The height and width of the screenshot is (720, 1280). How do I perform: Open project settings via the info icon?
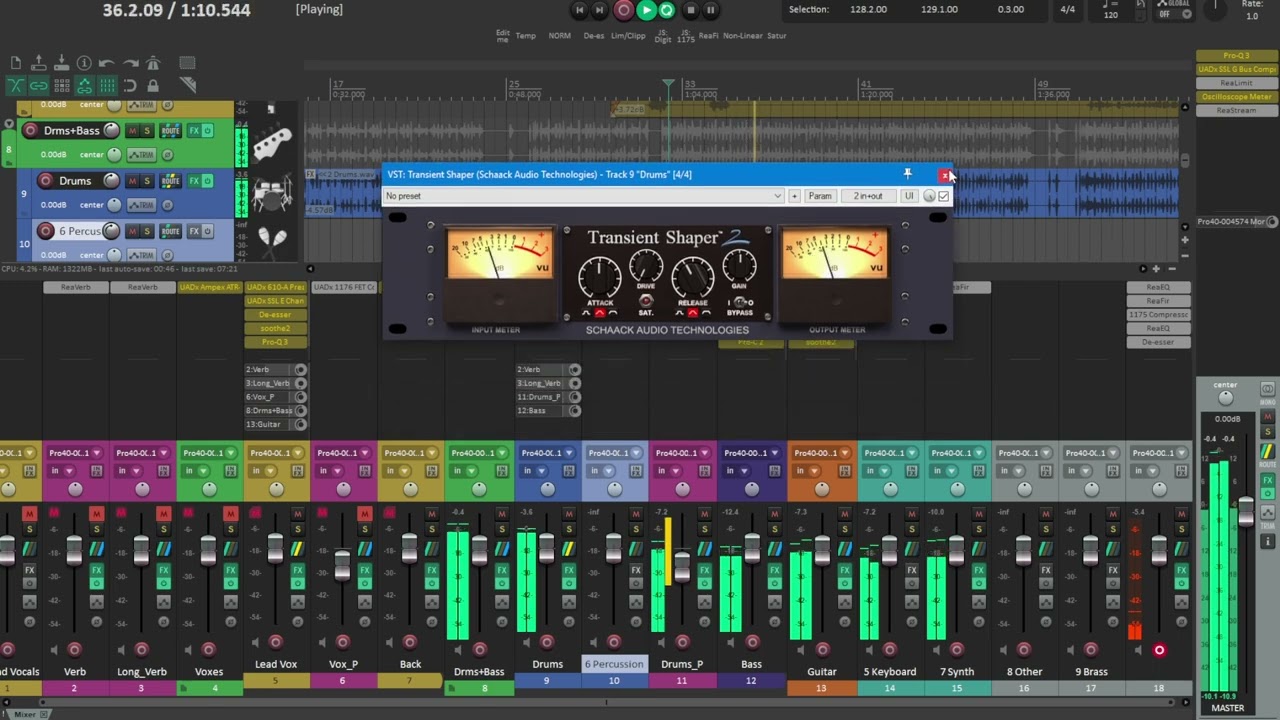pos(84,63)
